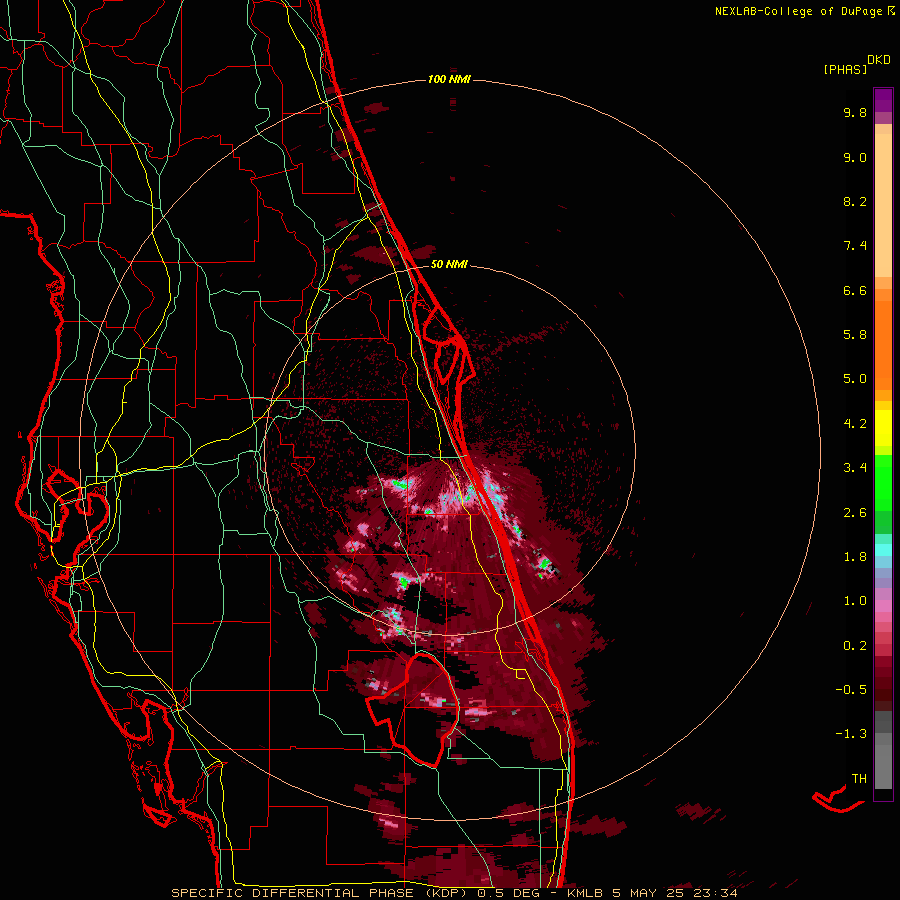Select the 9.0 scale value
This screenshot has width=900, height=900.
[855, 157]
